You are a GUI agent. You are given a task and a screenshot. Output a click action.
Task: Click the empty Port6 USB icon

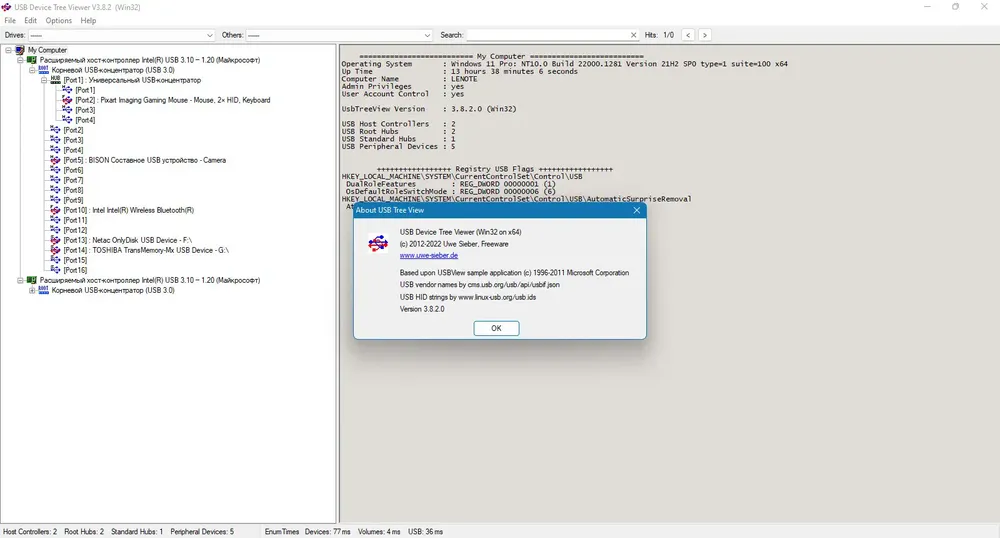55,170
